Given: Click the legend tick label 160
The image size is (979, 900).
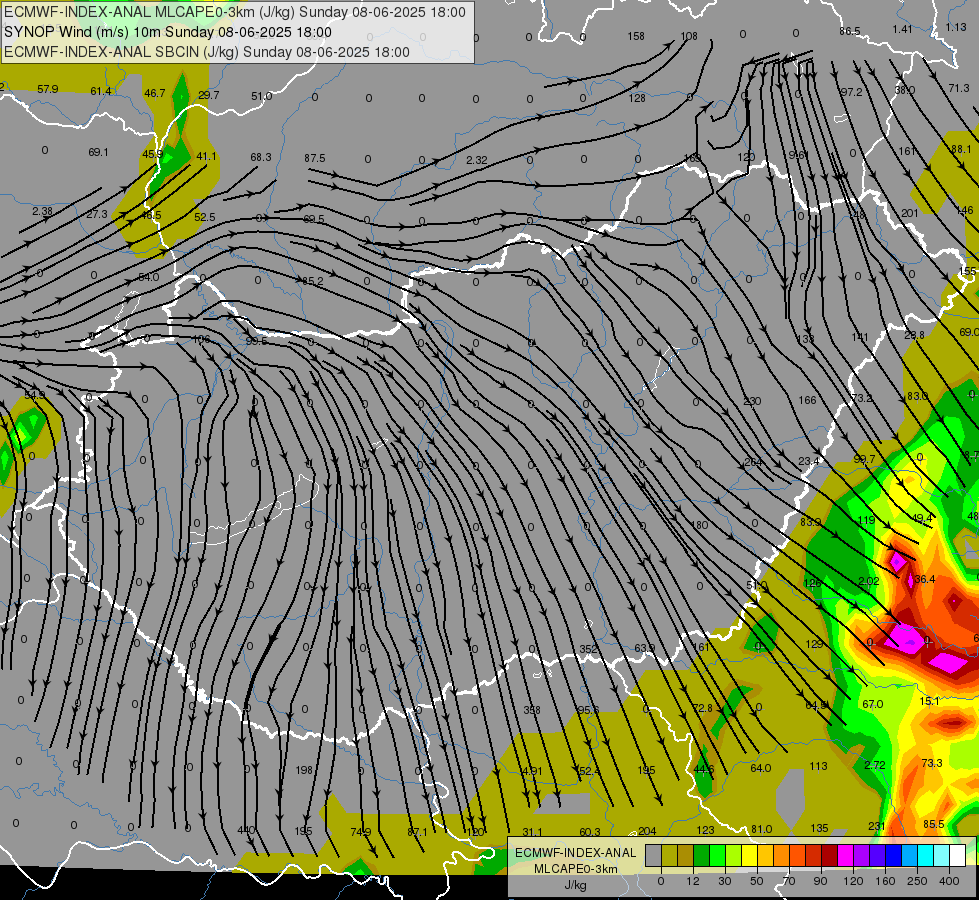Looking at the screenshot, I should [x=885, y=881].
